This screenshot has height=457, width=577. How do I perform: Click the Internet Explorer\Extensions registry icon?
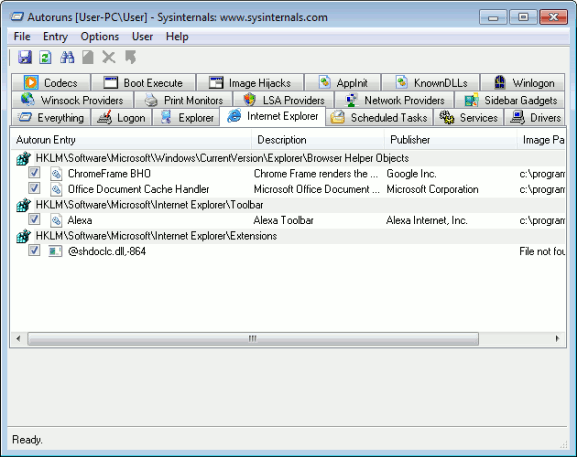pos(23,236)
